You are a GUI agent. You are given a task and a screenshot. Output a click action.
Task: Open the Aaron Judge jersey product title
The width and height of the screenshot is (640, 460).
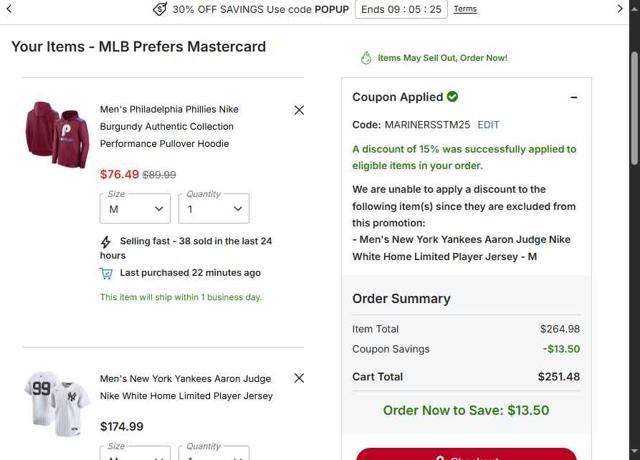pos(186,387)
